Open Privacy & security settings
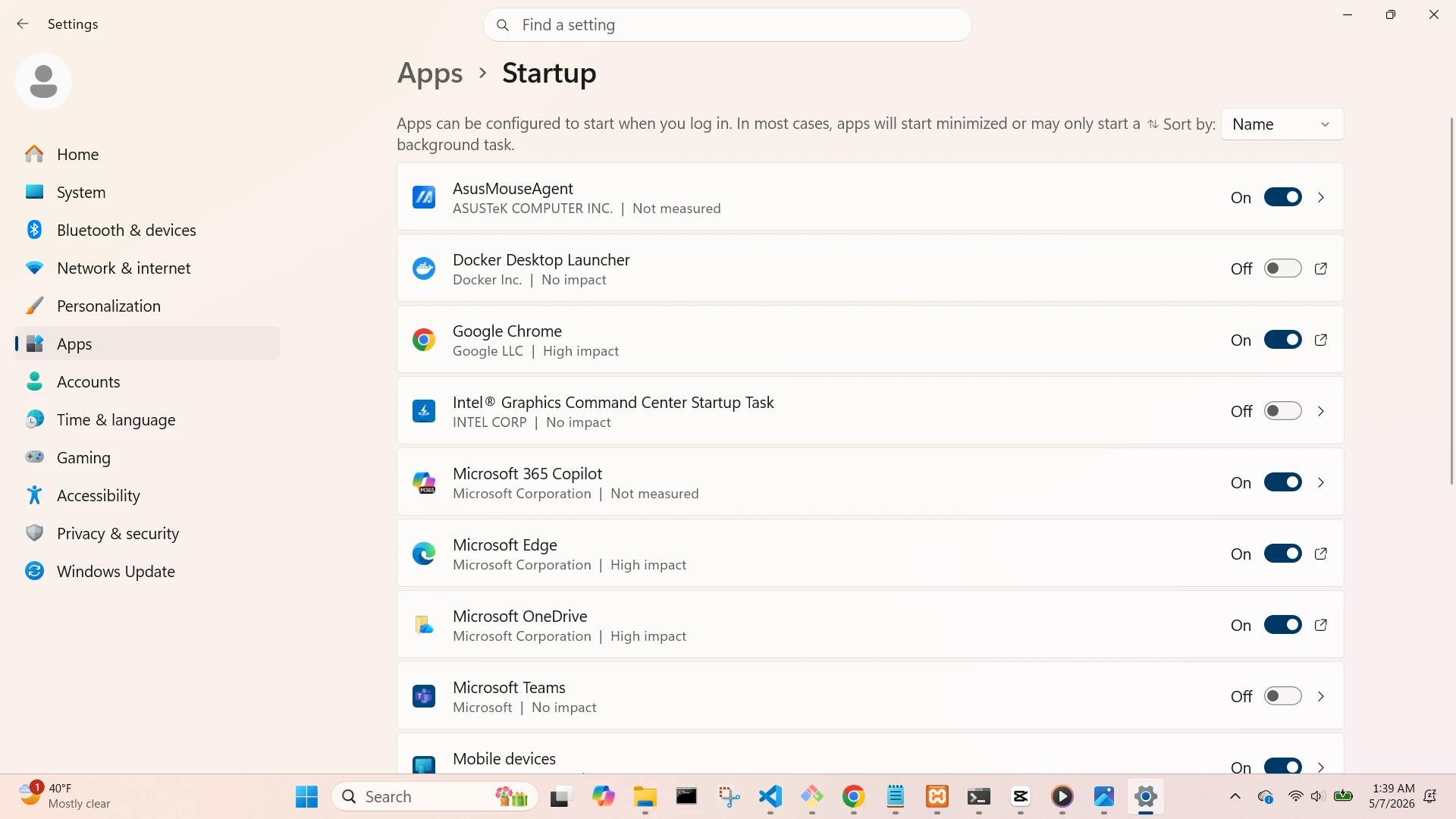1456x819 pixels. [x=147, y=533]
